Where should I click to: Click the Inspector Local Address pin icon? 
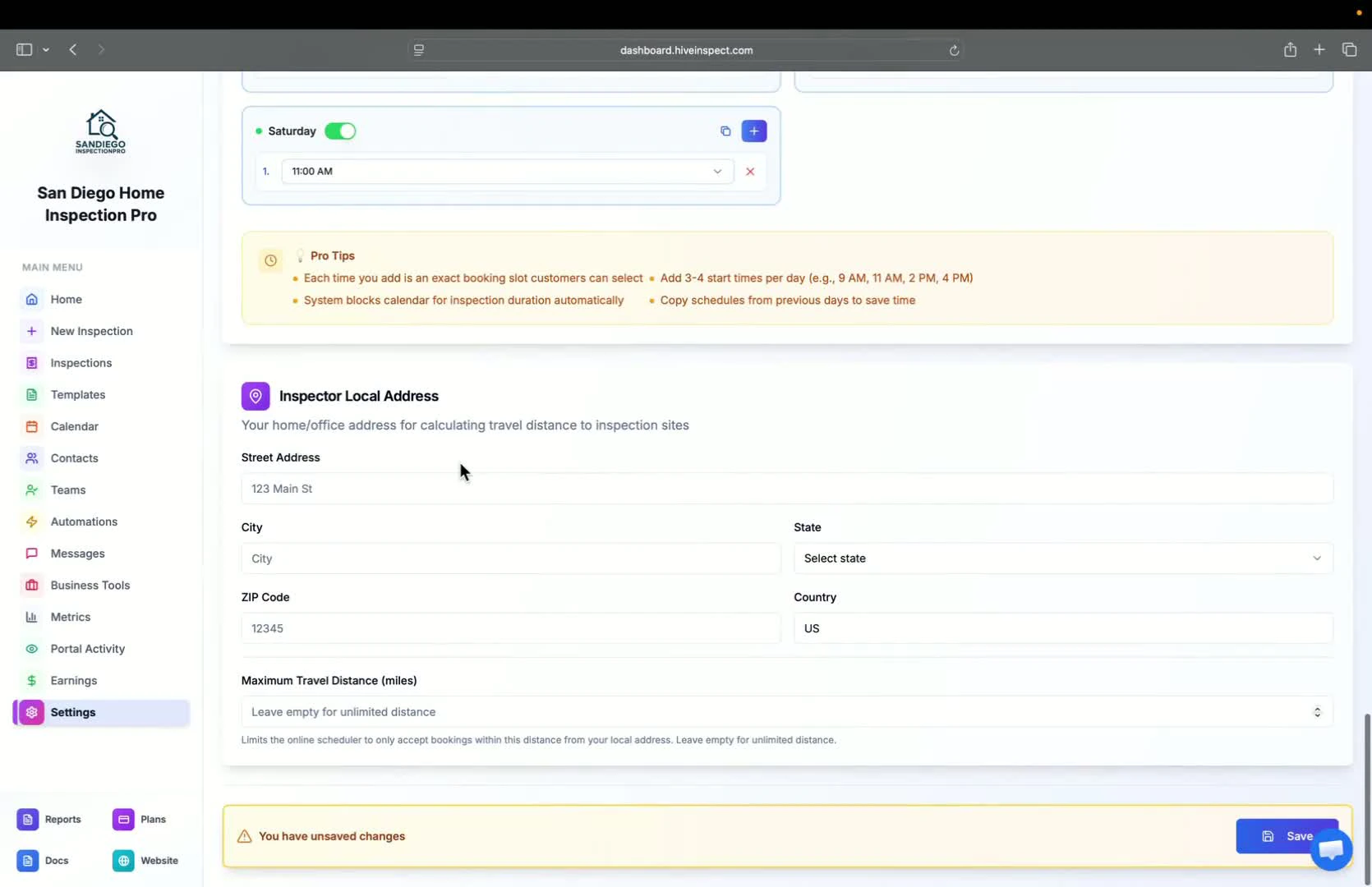pos(256,396)
